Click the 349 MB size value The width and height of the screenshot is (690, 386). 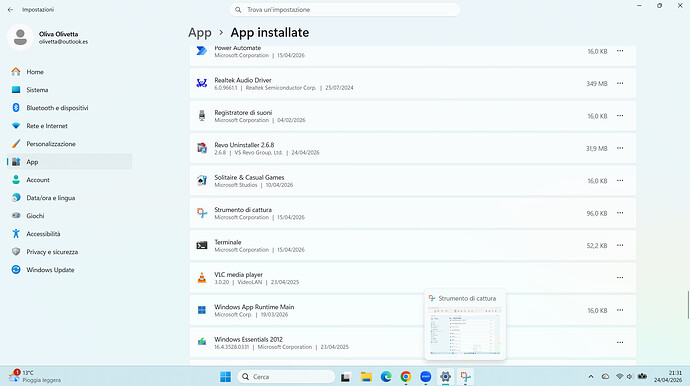point(597,84)
